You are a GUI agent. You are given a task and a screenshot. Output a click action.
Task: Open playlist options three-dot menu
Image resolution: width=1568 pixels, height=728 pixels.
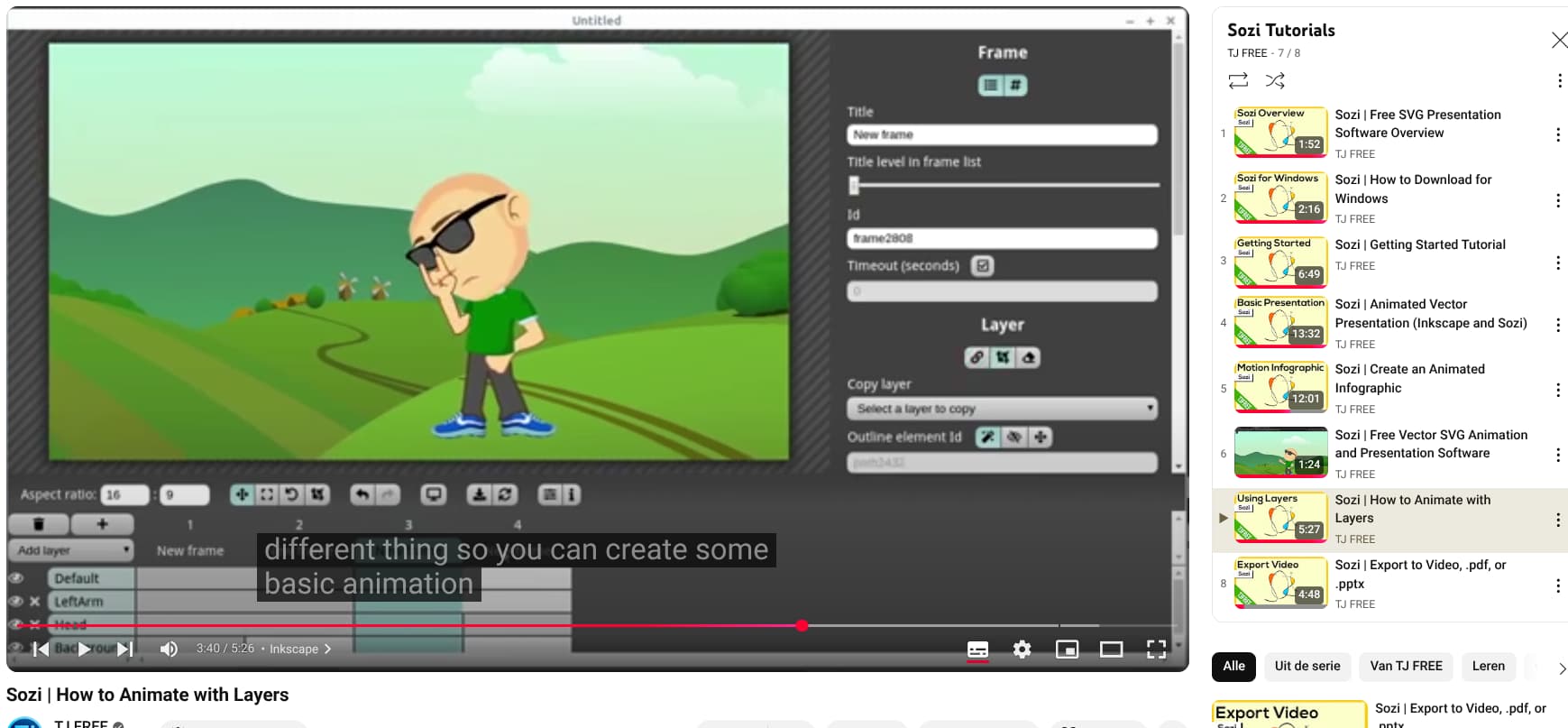[x=1559, y=80]
